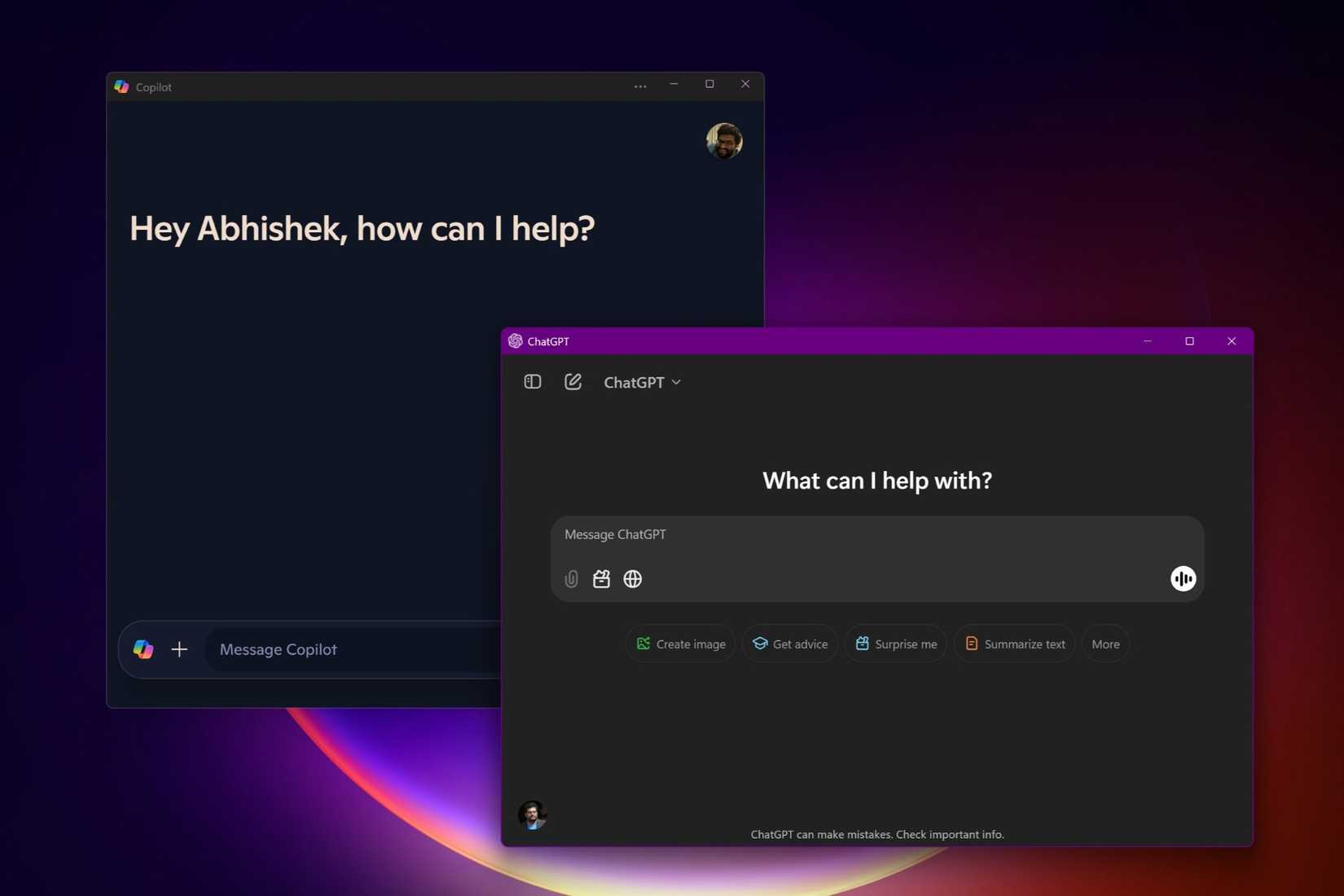Click the user avatar at ChatGPT's bottom left
The image size is (1344, 896).
532,815
